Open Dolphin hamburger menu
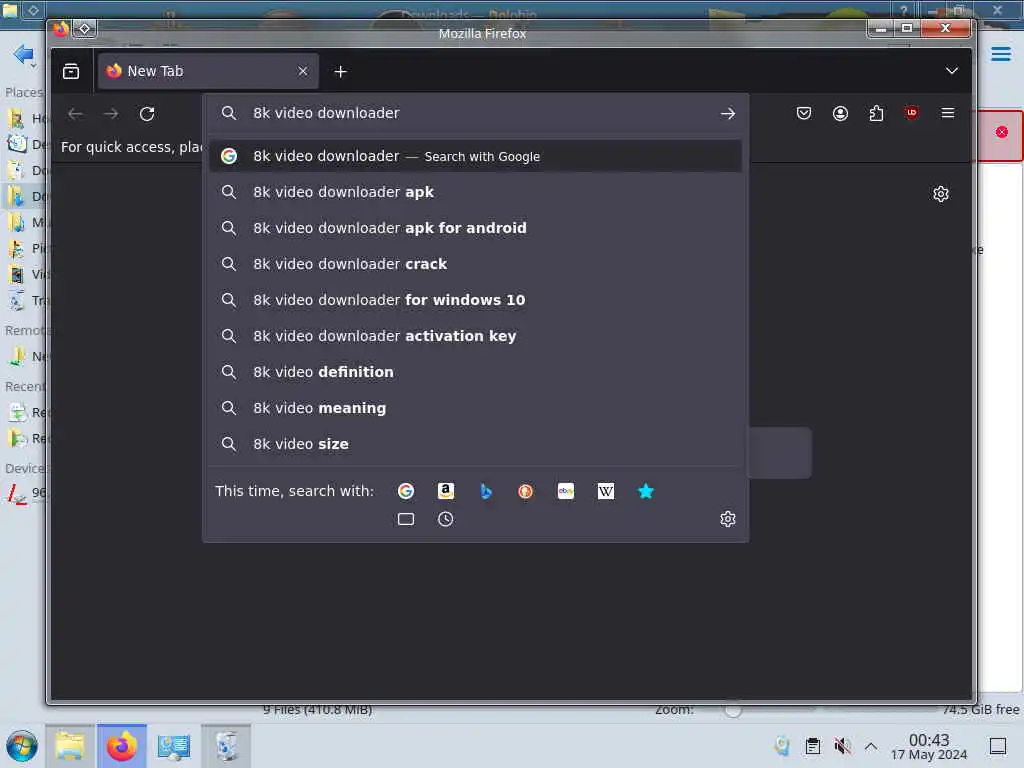The image size is (1024, 768). (1000, 54)
